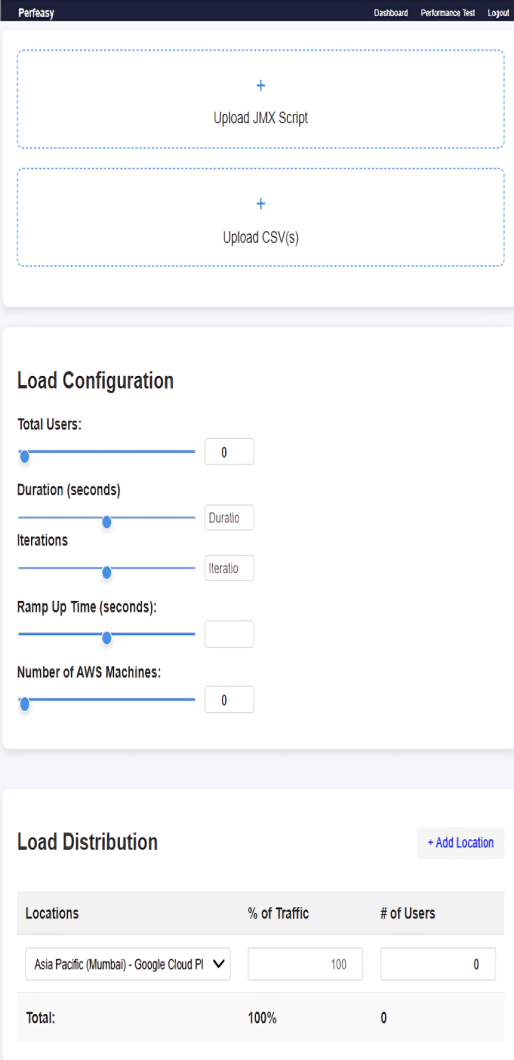Viewport: 514px width, 1060px height.
Task: Click the plus icon above Upload JMX Script
Action: [x=261, y=86]
